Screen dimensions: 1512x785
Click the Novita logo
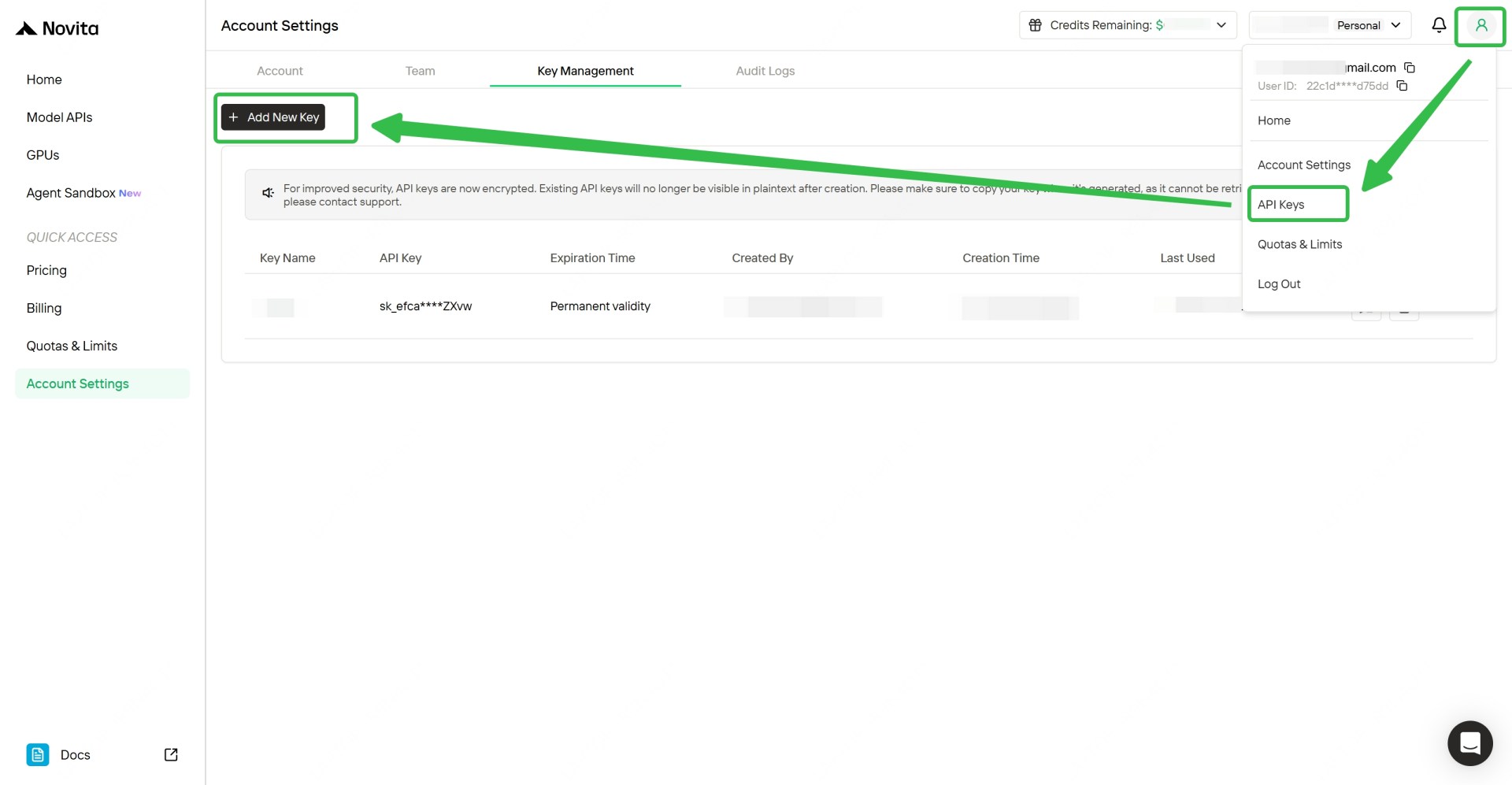pyautogui.click(x=56, y=28)
